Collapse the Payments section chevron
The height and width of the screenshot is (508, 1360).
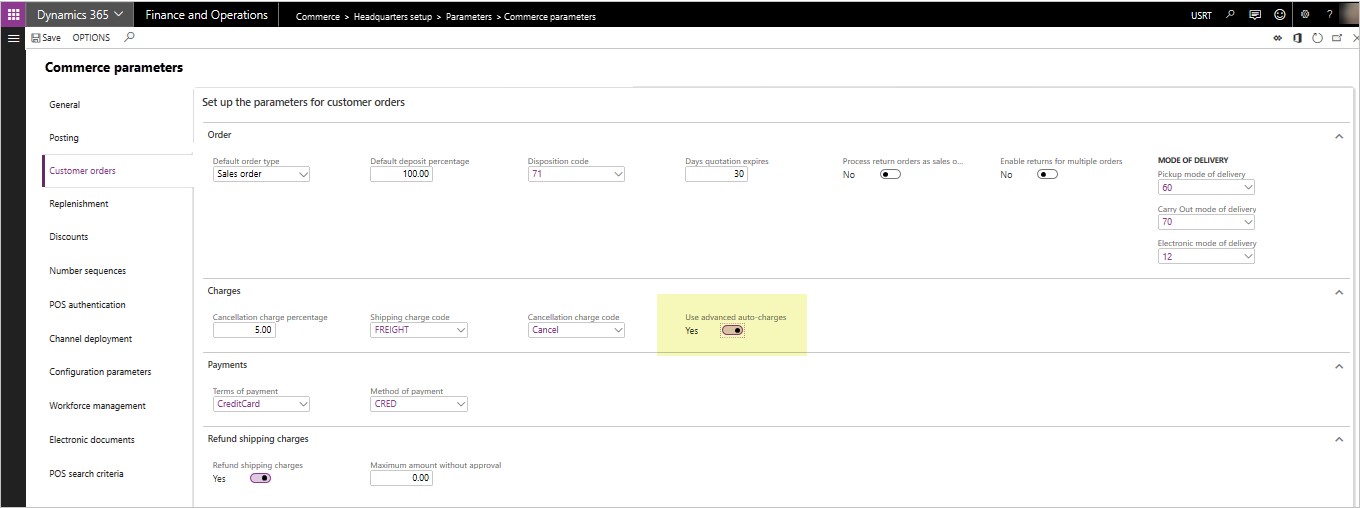point(1340,366)
